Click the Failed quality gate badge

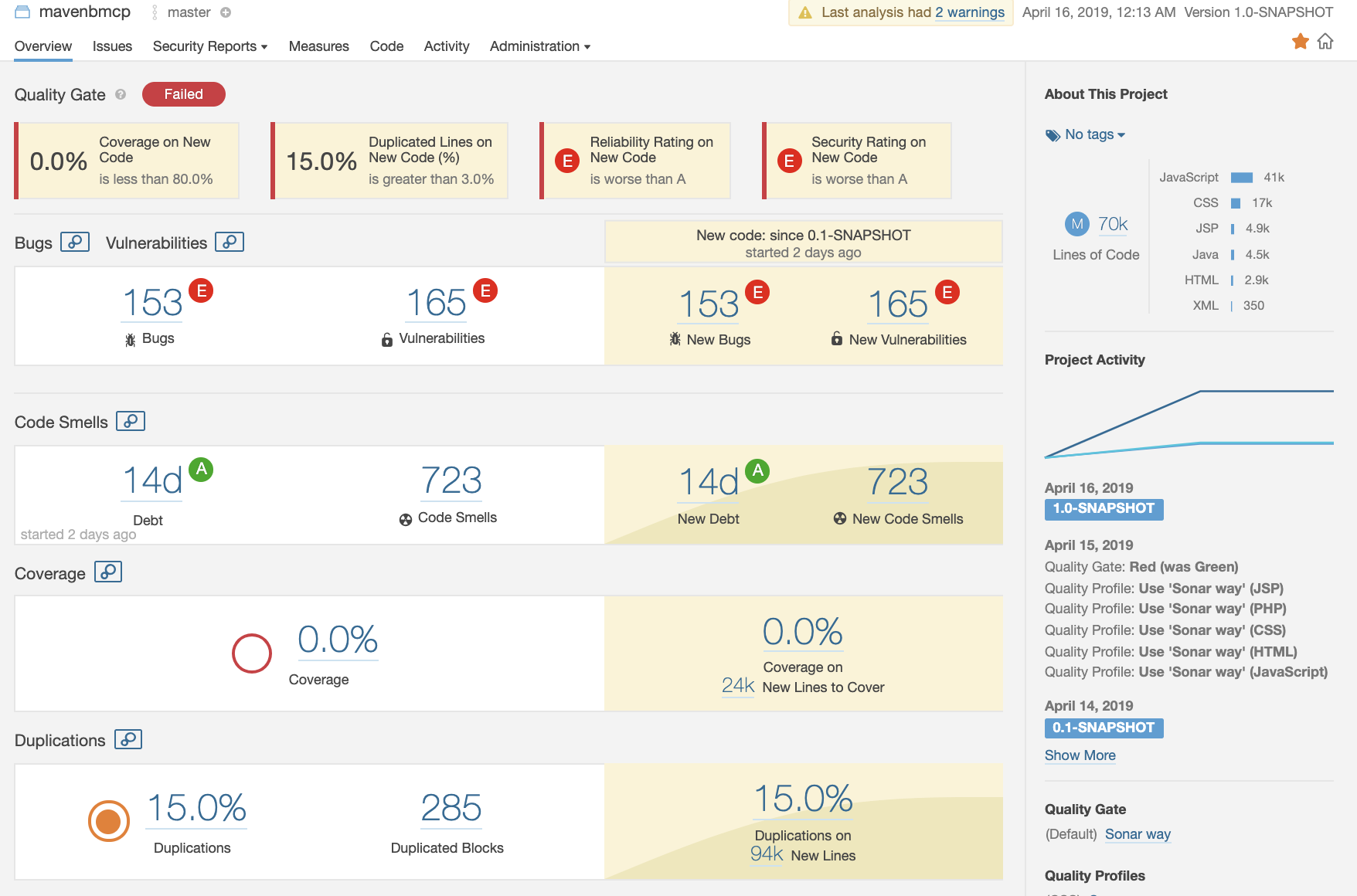pyautogui.click(x=184, y=94)
